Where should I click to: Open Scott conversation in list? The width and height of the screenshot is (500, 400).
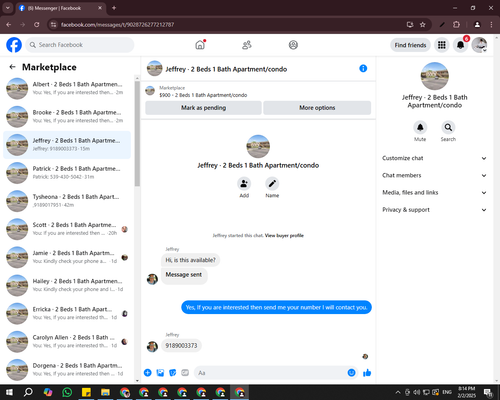tap(67, 229)
